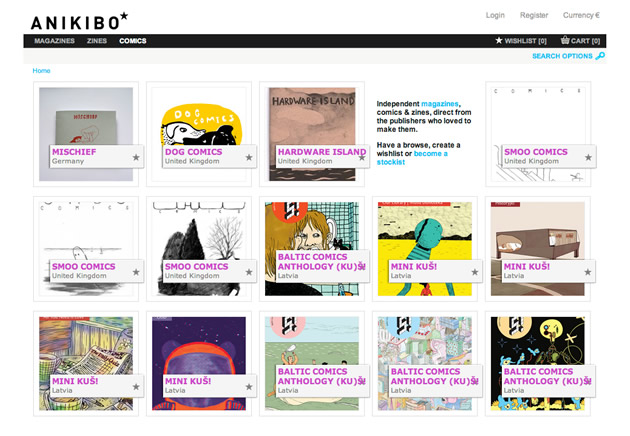Follow the 'magazines' link in intro text
The height and width of the screenshot is (436, 630).
[440, 104]
